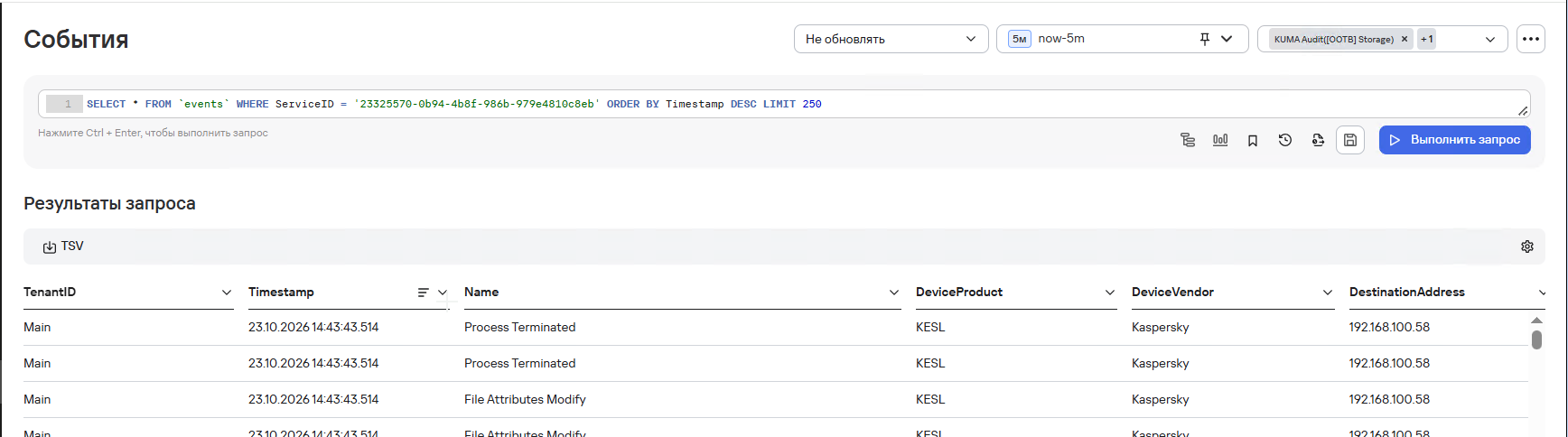Image resolution: width=1568 pixels, height=437 pixels.
Task: Click the query editor resize handle
Action: coord(1523,111)
